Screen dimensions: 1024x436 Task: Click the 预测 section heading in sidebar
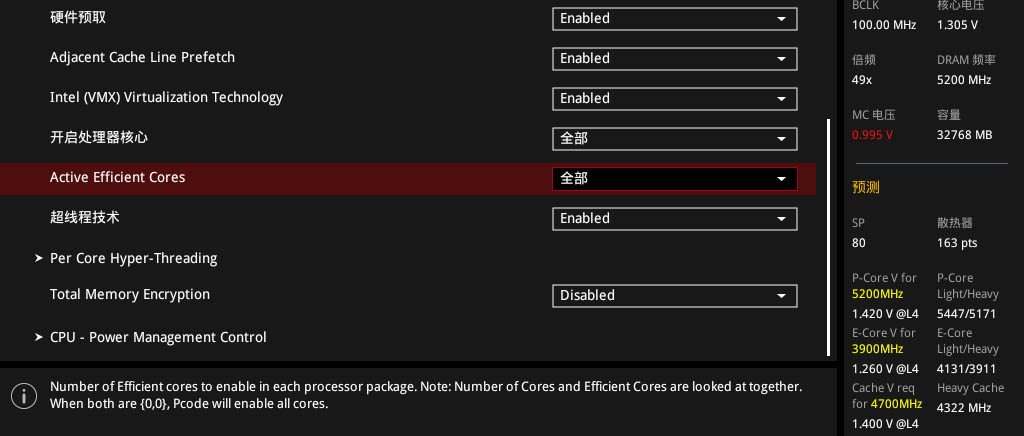pos(865,187)
